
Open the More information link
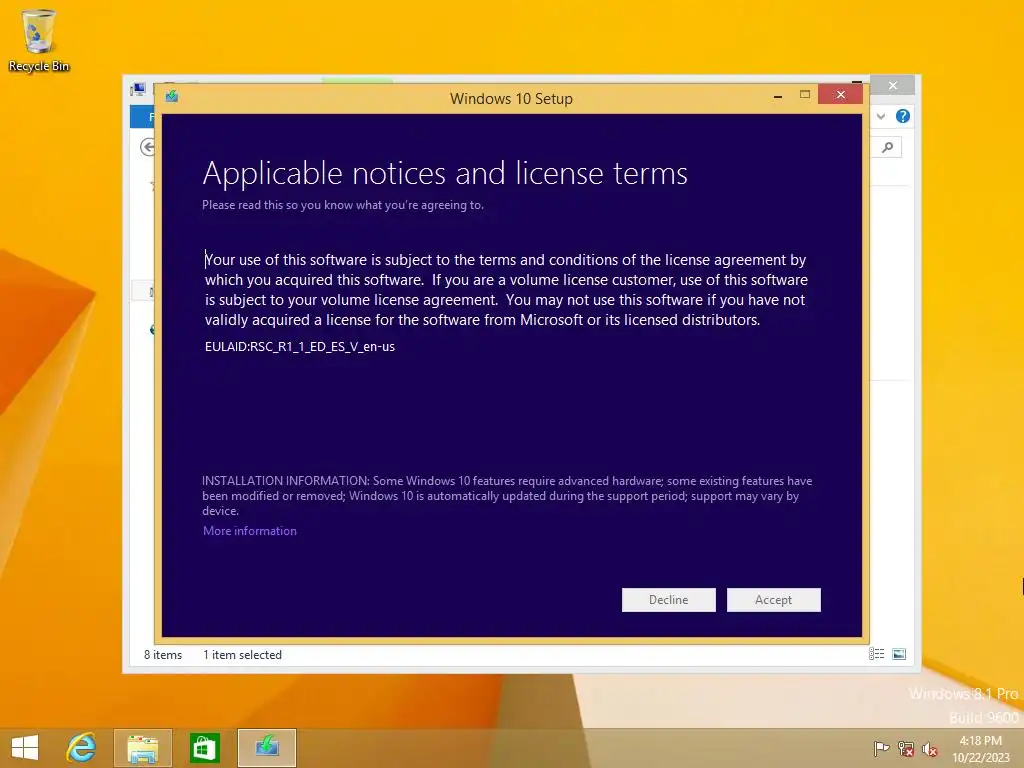(249, 531)
